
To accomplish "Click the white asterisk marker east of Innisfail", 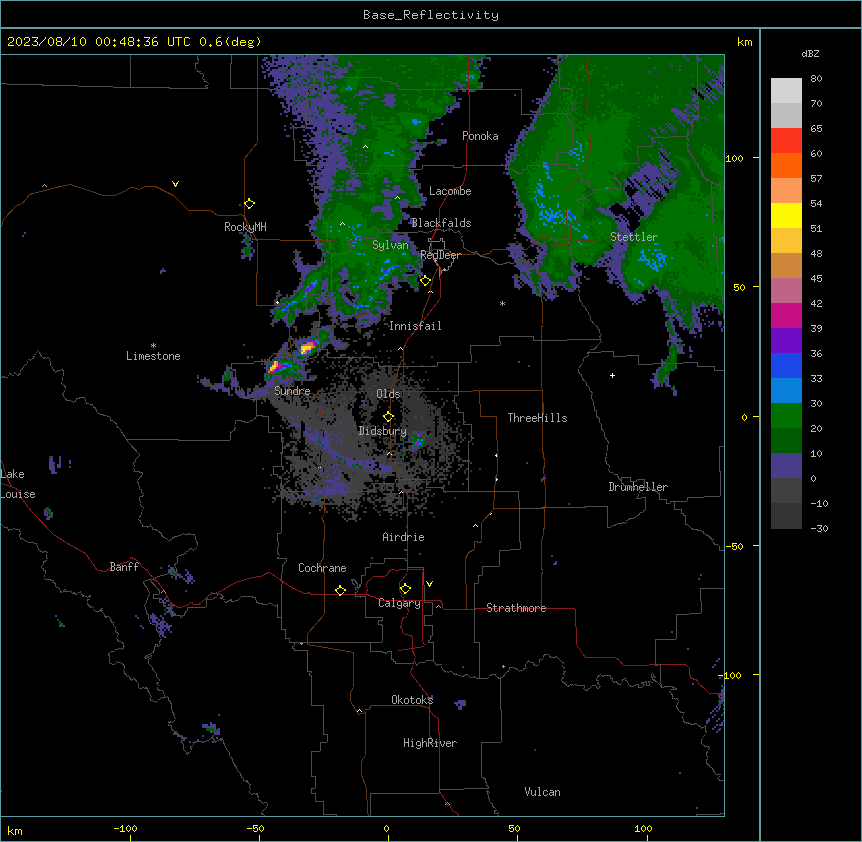I will click(x=502, y=303).
